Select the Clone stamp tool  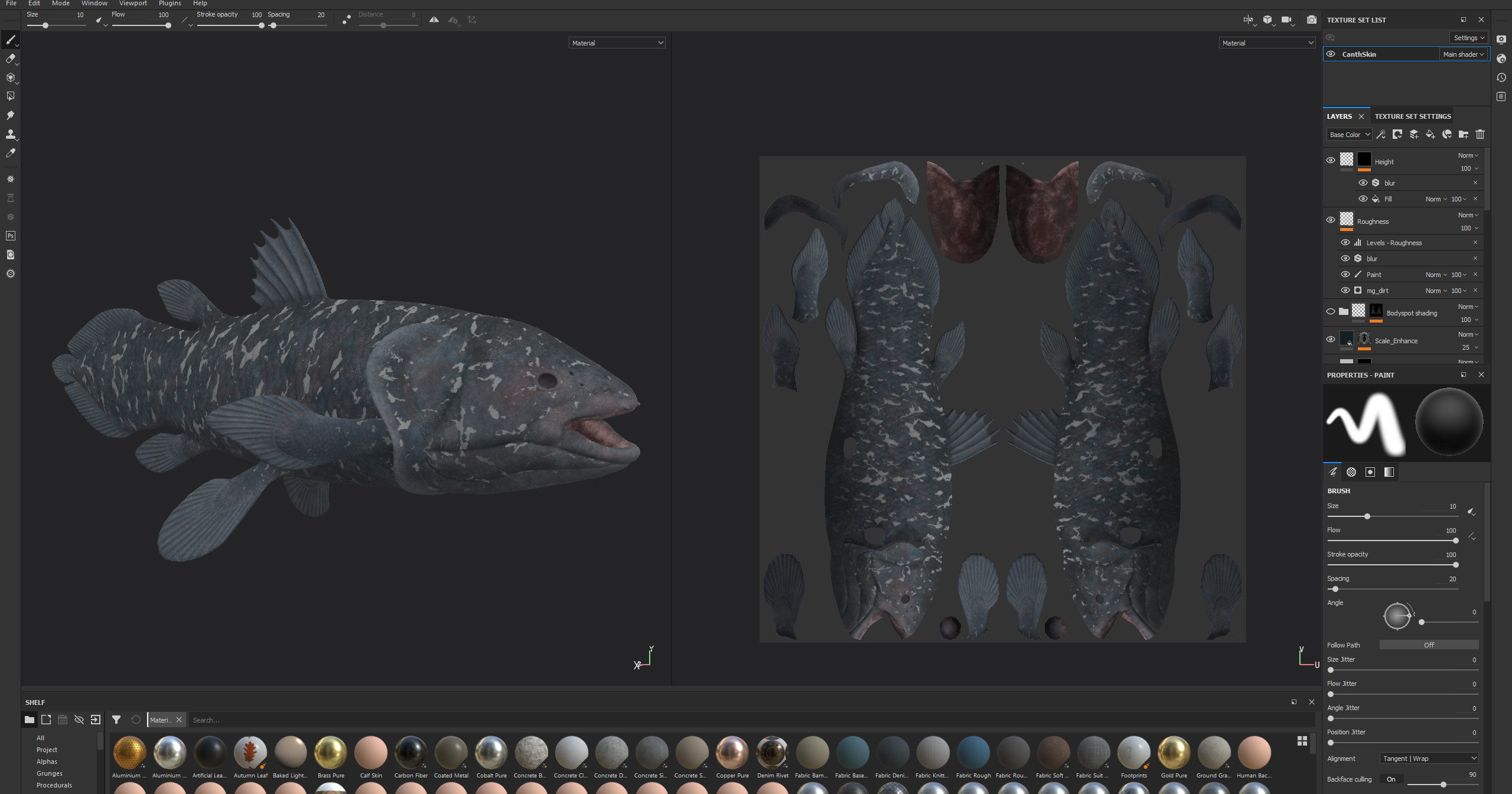[x=10, y=134]
